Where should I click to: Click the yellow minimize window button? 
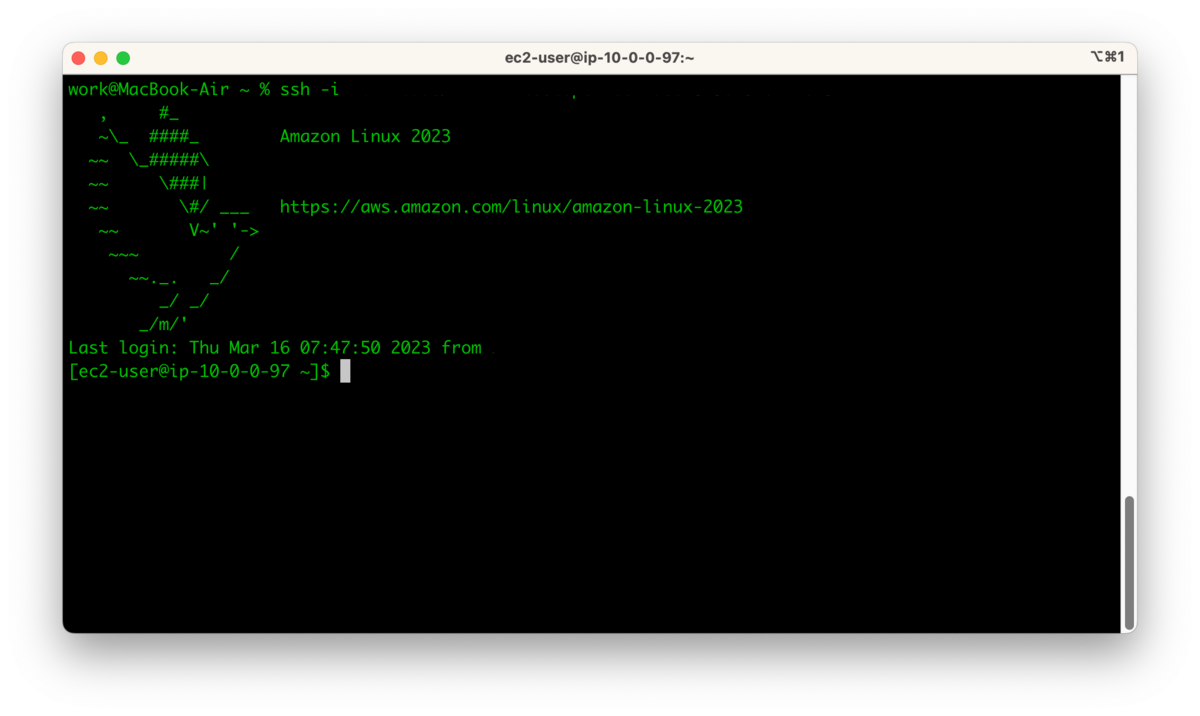coord(101,58)
